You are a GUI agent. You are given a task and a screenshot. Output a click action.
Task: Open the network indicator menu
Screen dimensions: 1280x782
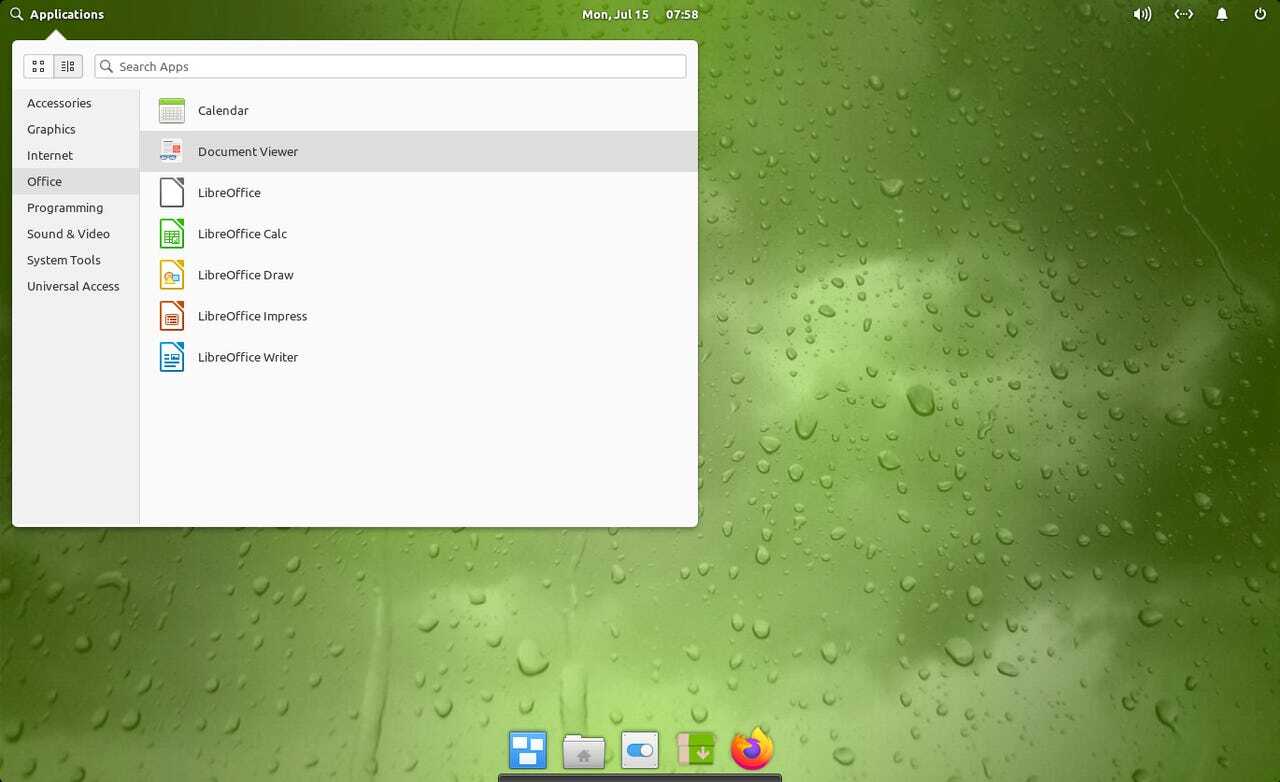pos(1183,15)
